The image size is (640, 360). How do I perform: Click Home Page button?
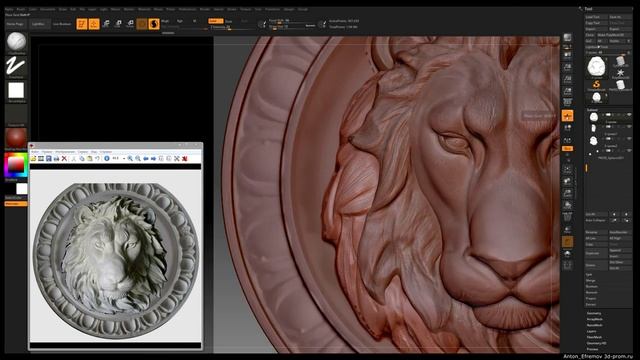16,24
